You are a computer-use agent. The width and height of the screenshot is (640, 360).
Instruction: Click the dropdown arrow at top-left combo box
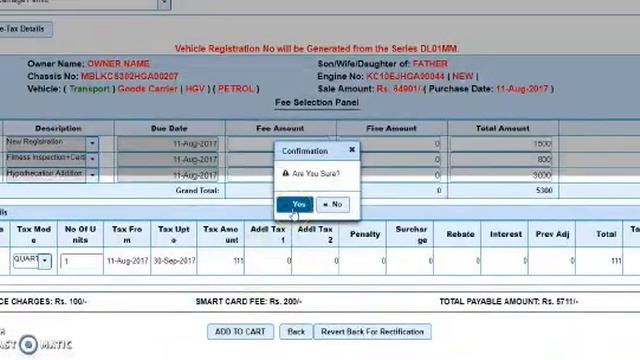[164, 3]
